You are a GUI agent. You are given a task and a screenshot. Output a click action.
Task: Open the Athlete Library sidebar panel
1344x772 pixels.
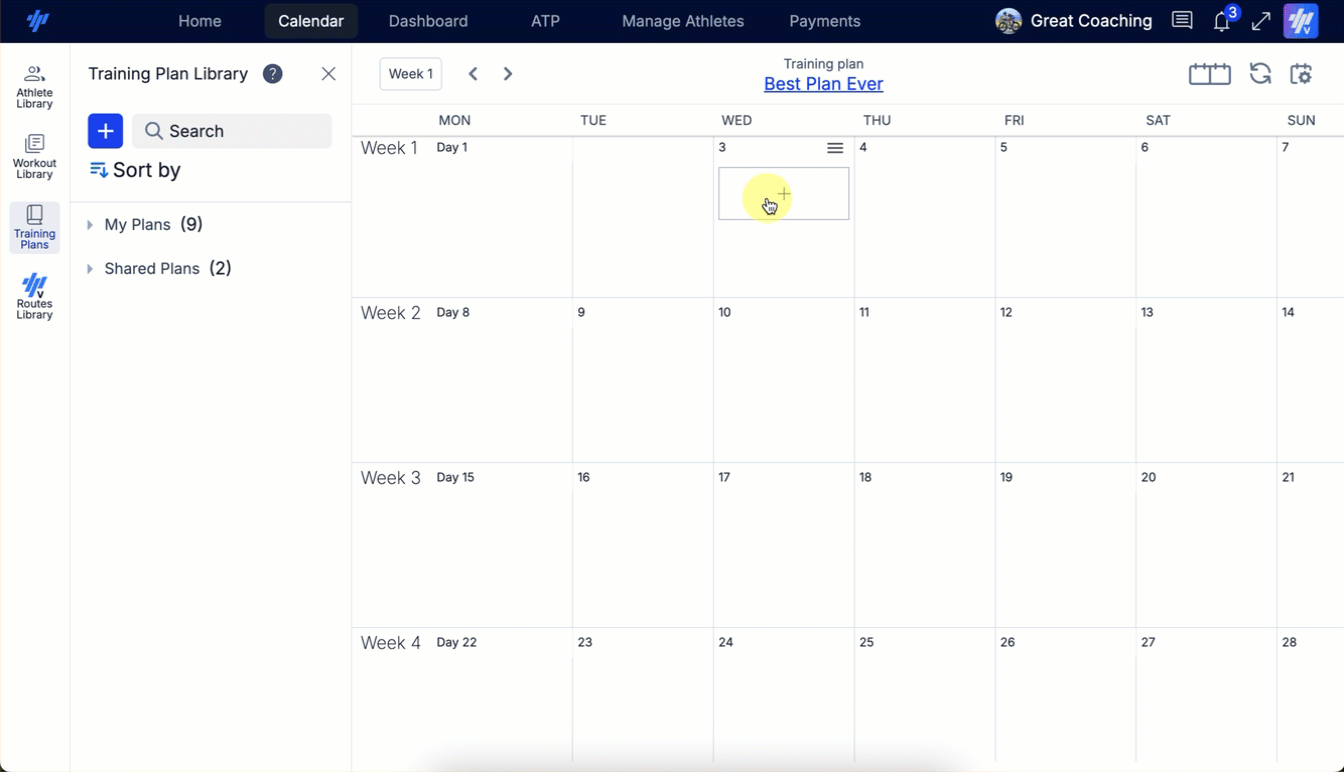[x=34, y=87]
